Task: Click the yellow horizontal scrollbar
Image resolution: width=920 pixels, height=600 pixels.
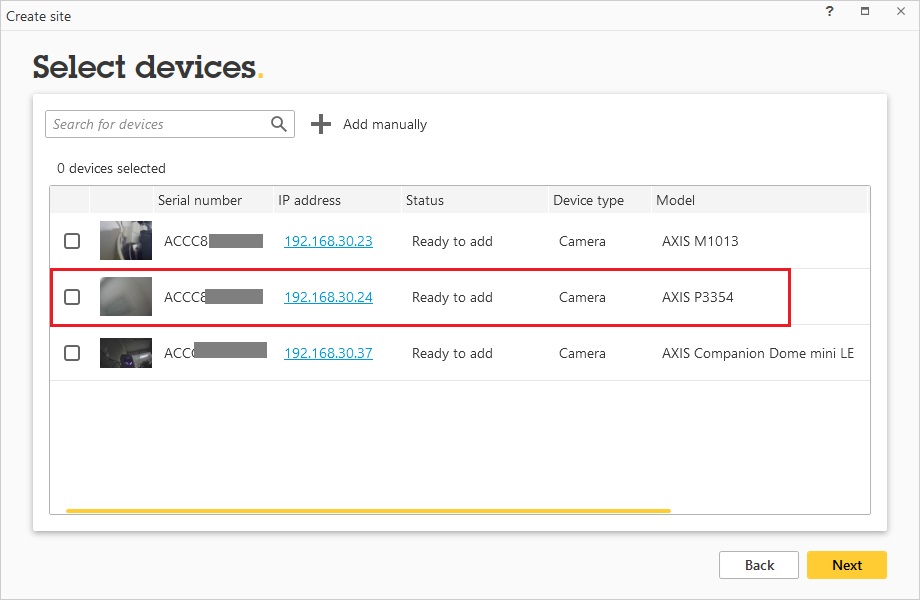Action: [x=368, y=510]
